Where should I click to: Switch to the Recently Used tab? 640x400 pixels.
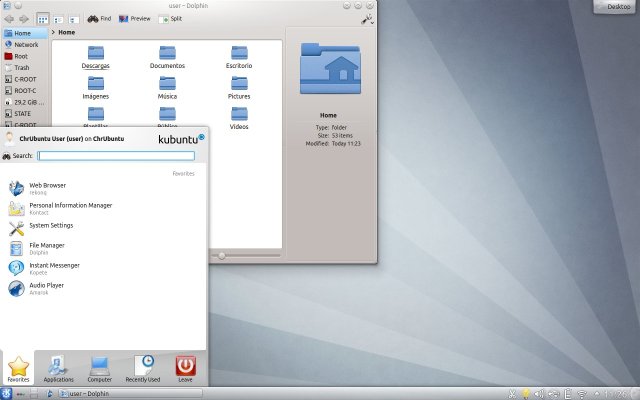(x=142, y=367)
